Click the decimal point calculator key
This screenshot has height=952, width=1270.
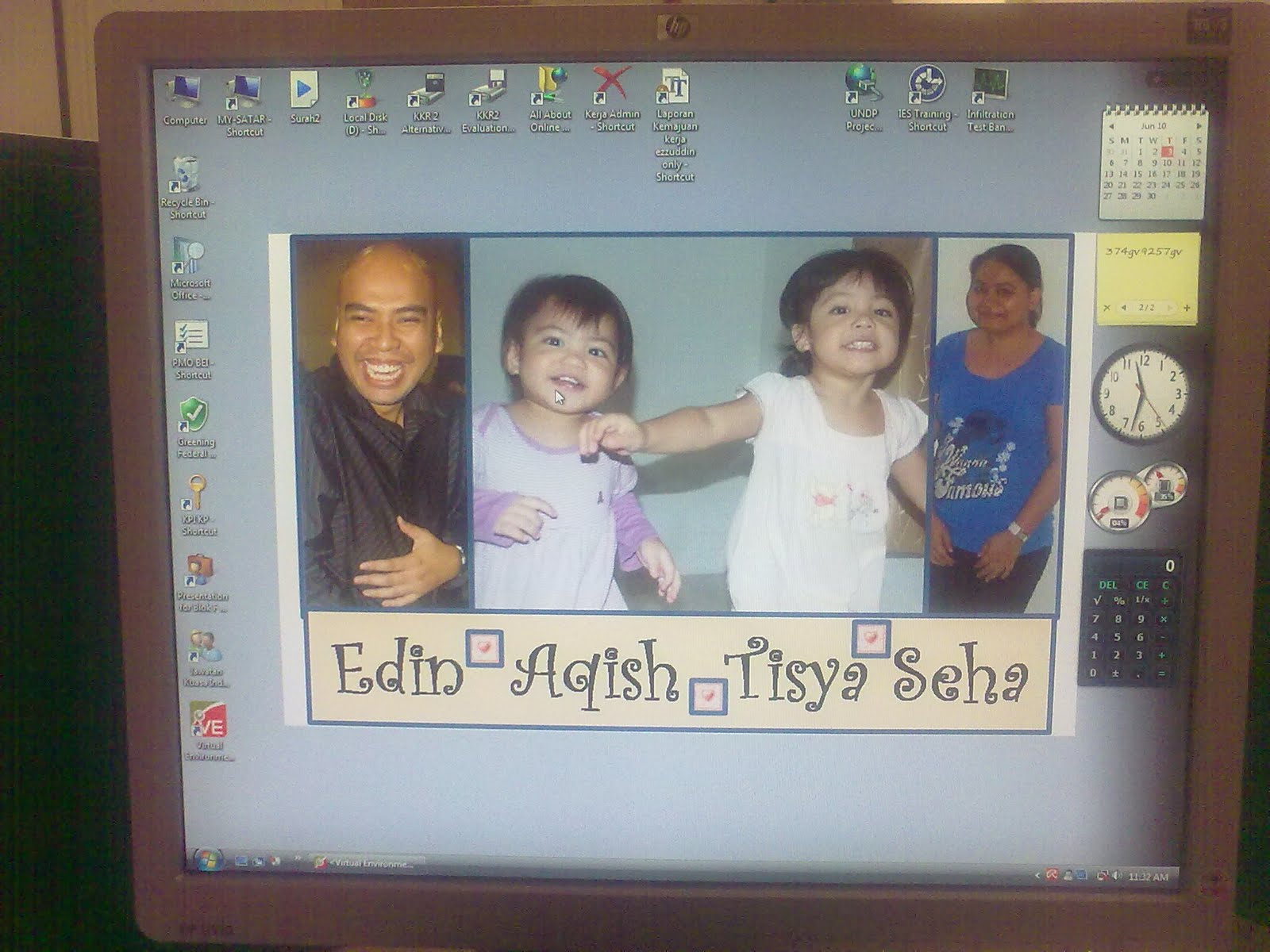(1138, 675)
